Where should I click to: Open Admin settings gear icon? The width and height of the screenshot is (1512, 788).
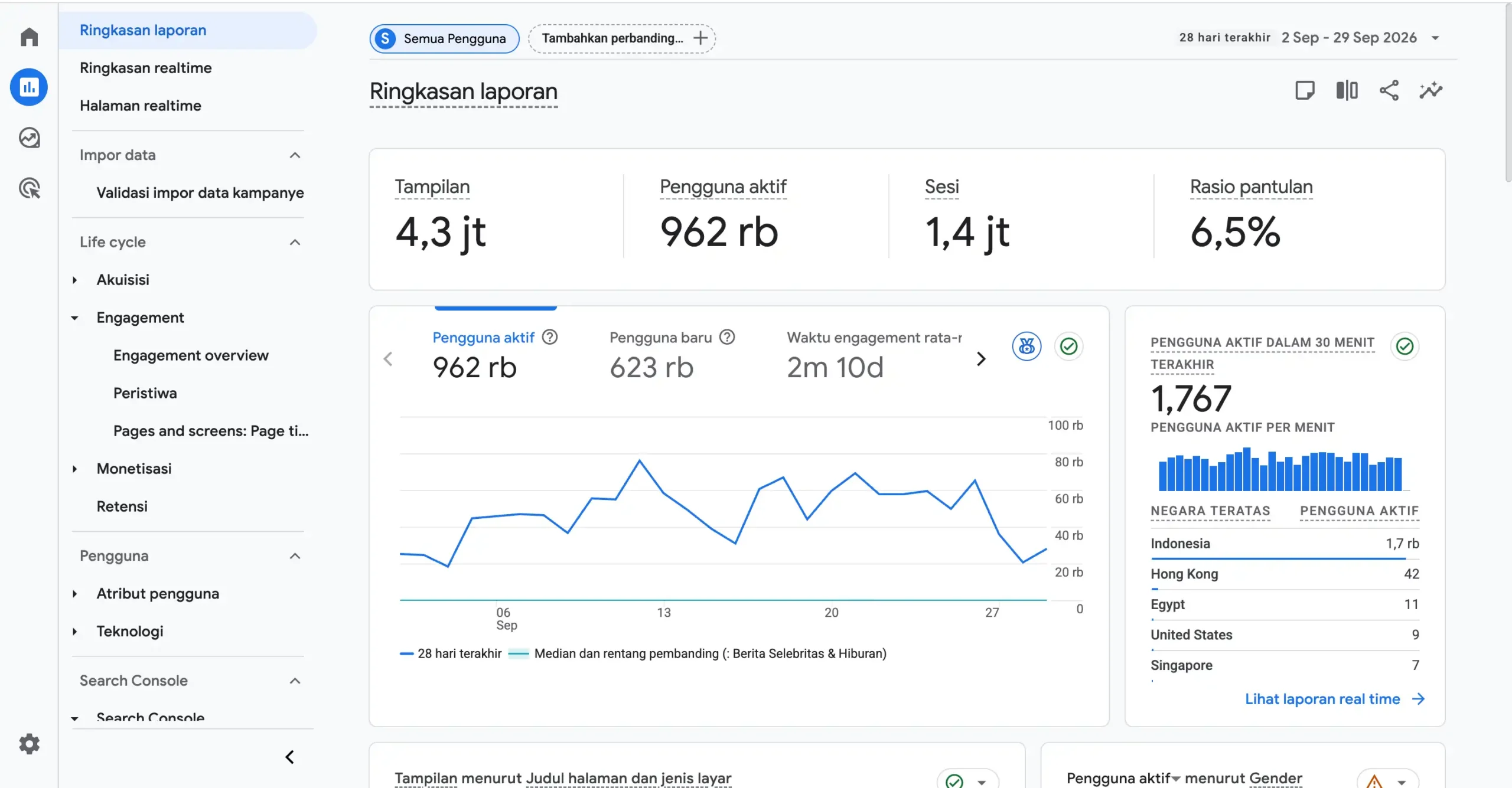[29, 744]
